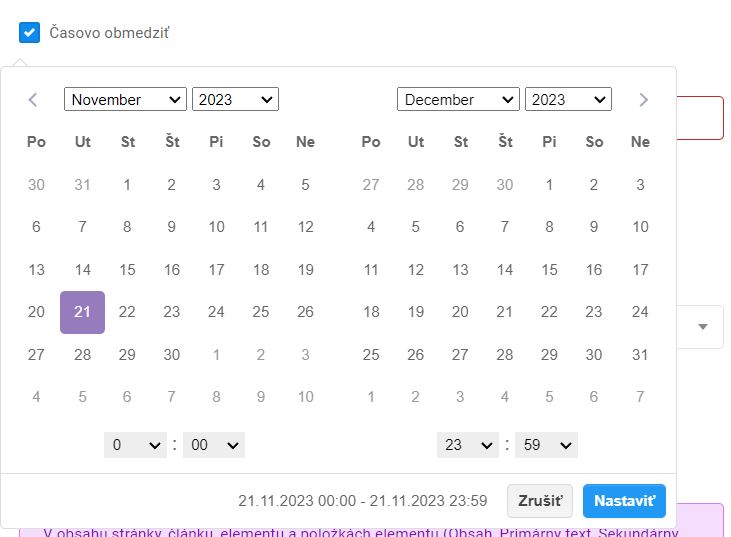
Task: Choose December 25 in right calendar
Action: [x=371, y=355]
